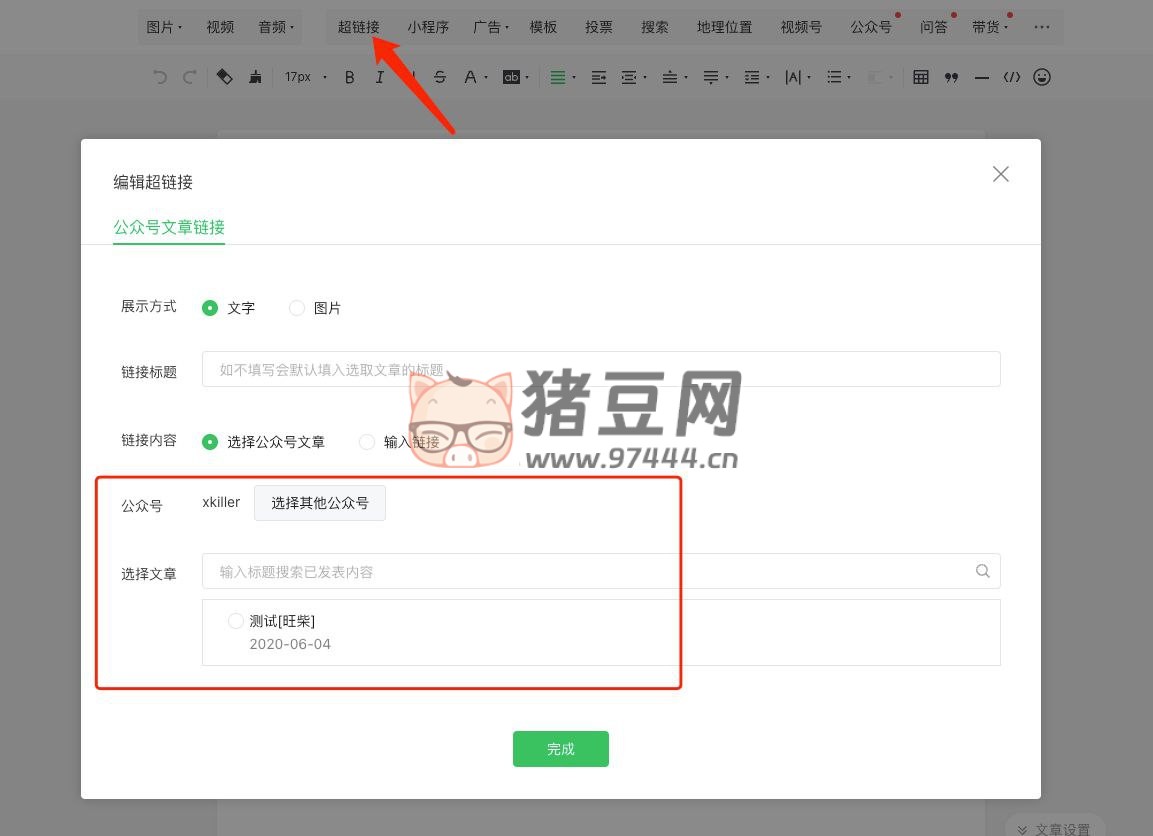
Task: Switch to the 公众号文章链接 tab
Action: tap(169, 227)
